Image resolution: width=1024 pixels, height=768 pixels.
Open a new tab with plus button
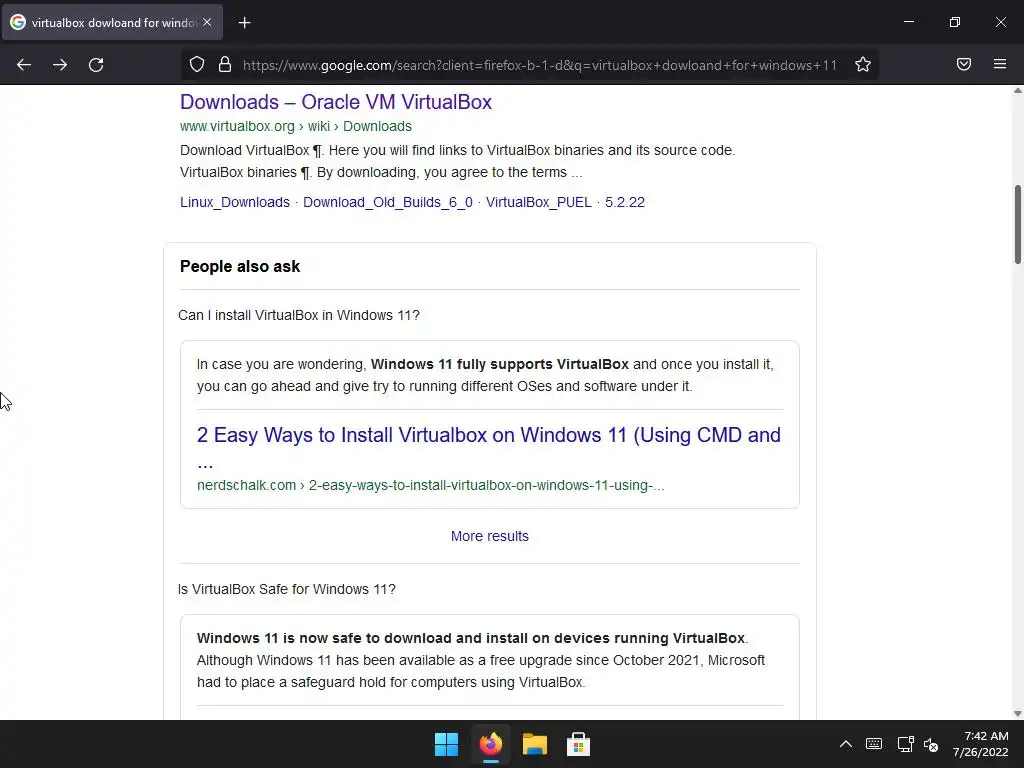(244, 23)
